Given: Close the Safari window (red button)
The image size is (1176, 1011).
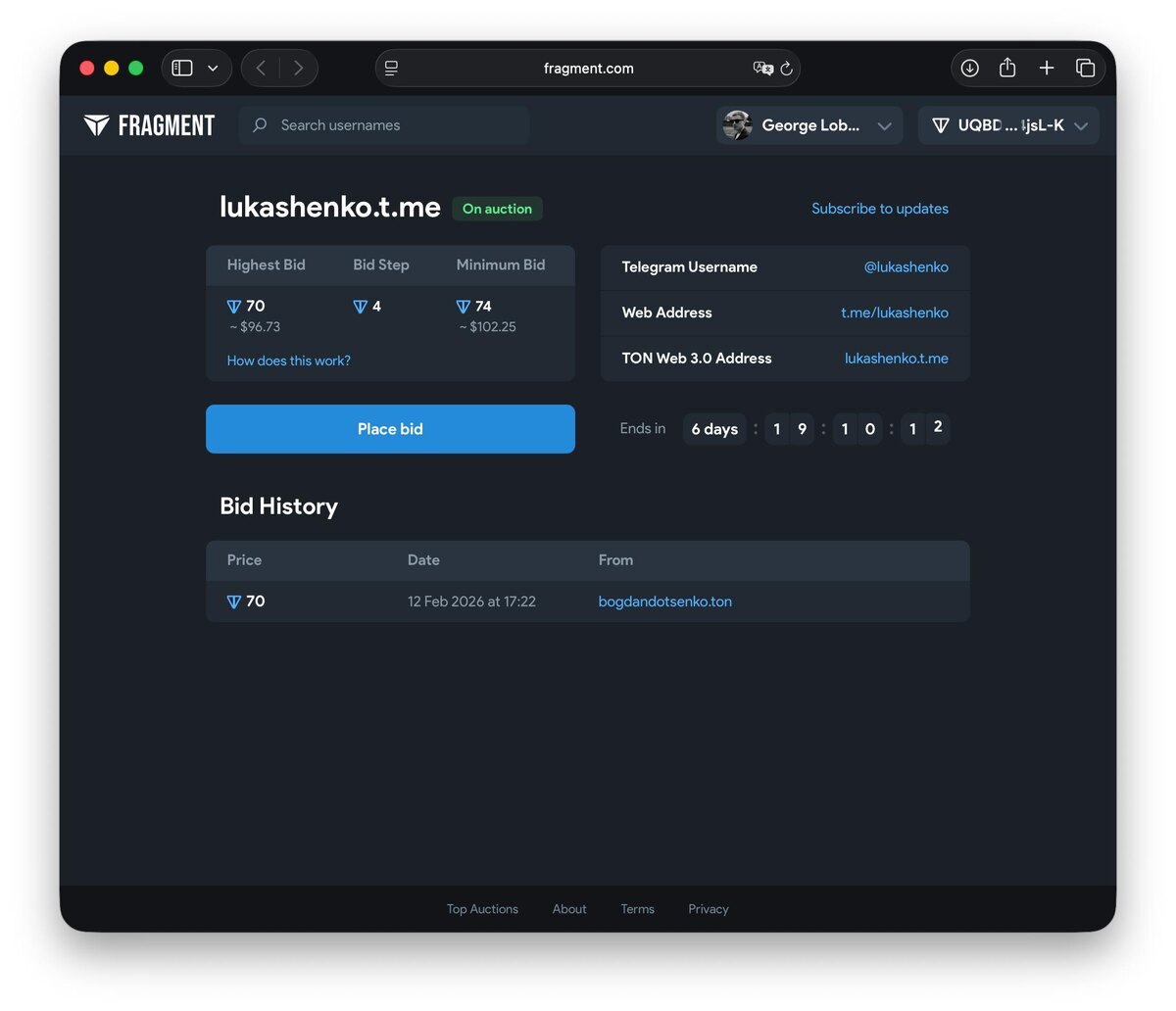Looking at the screenshot, I should click(x=86, y=68).
